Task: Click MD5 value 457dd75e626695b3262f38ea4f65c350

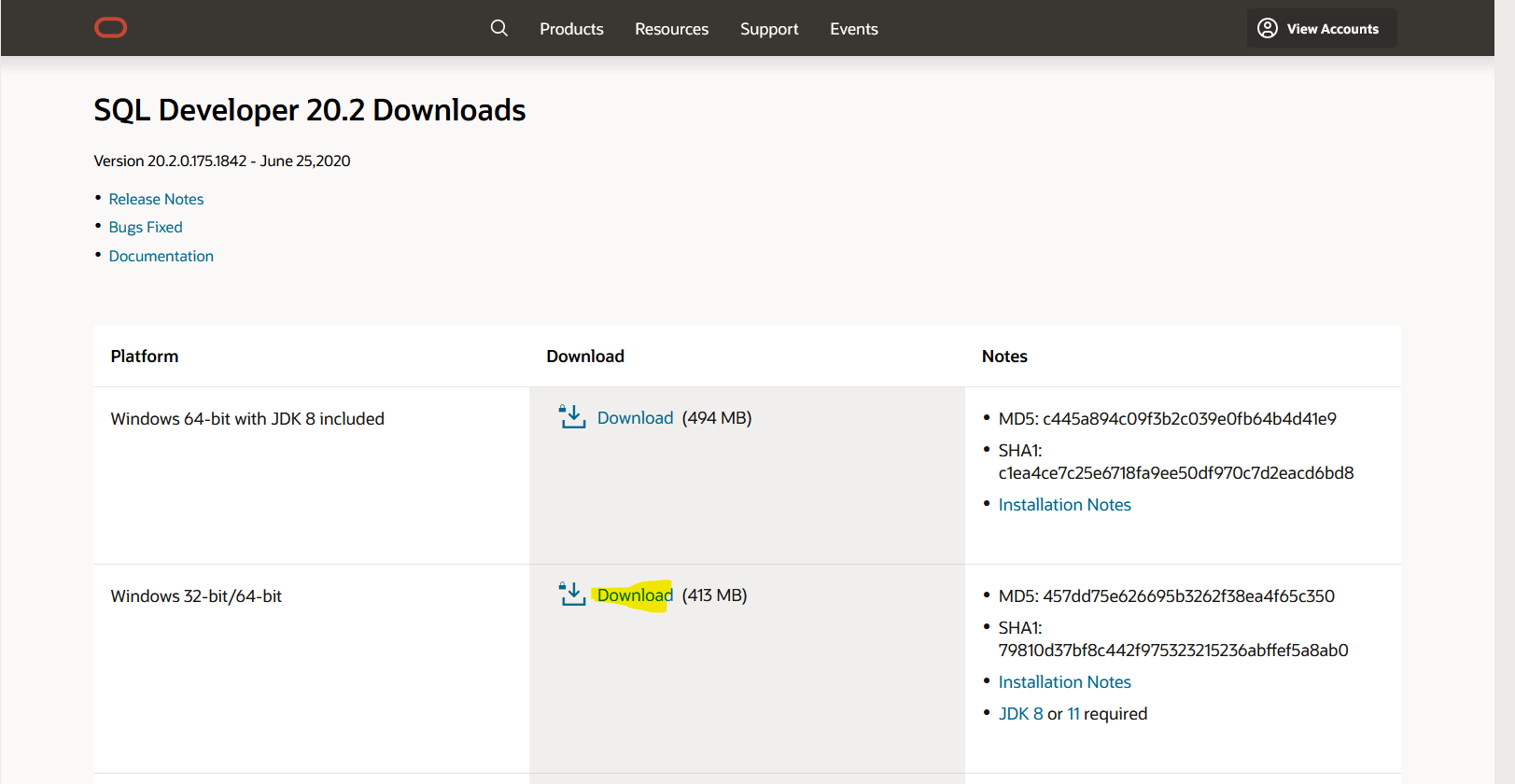Action: click(x=1188, y=596)
